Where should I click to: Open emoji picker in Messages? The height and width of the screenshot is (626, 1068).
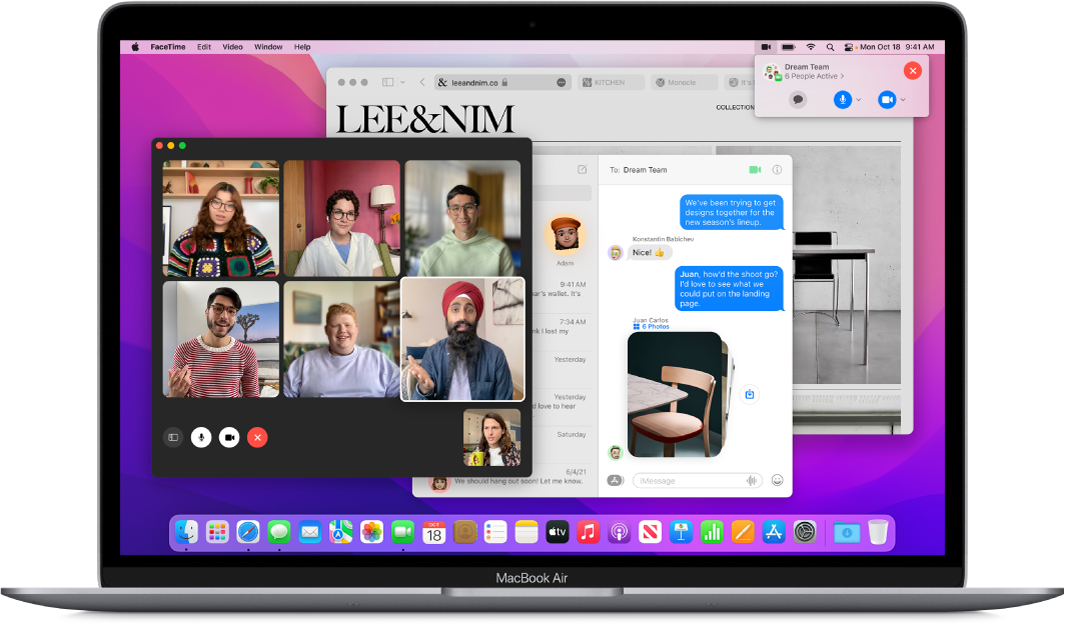pos(777,480)
